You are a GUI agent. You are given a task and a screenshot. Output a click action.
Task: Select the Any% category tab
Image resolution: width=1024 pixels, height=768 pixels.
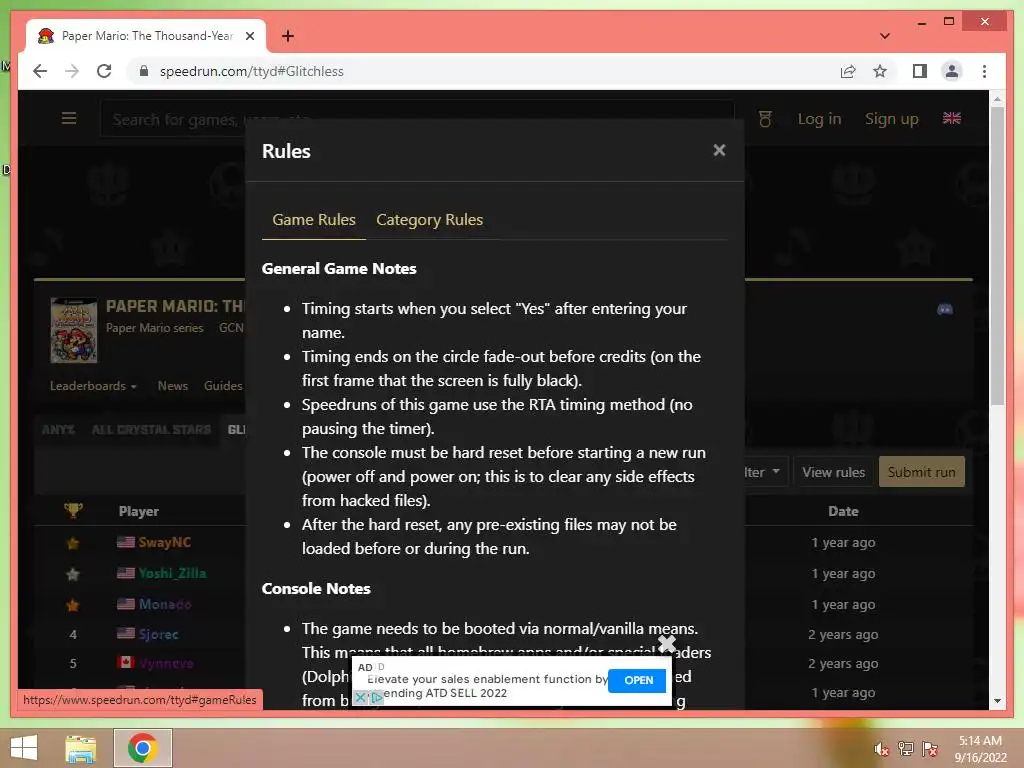(58, 430)
